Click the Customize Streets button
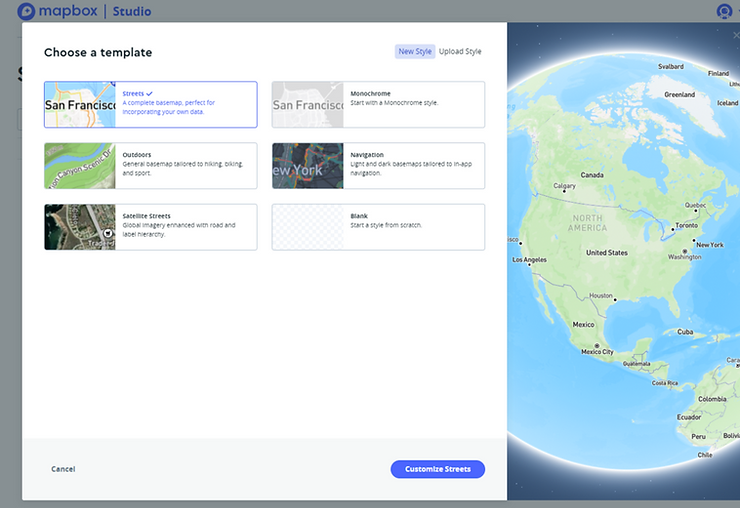The height and width of the screenshot is (508, 740). 437,469
